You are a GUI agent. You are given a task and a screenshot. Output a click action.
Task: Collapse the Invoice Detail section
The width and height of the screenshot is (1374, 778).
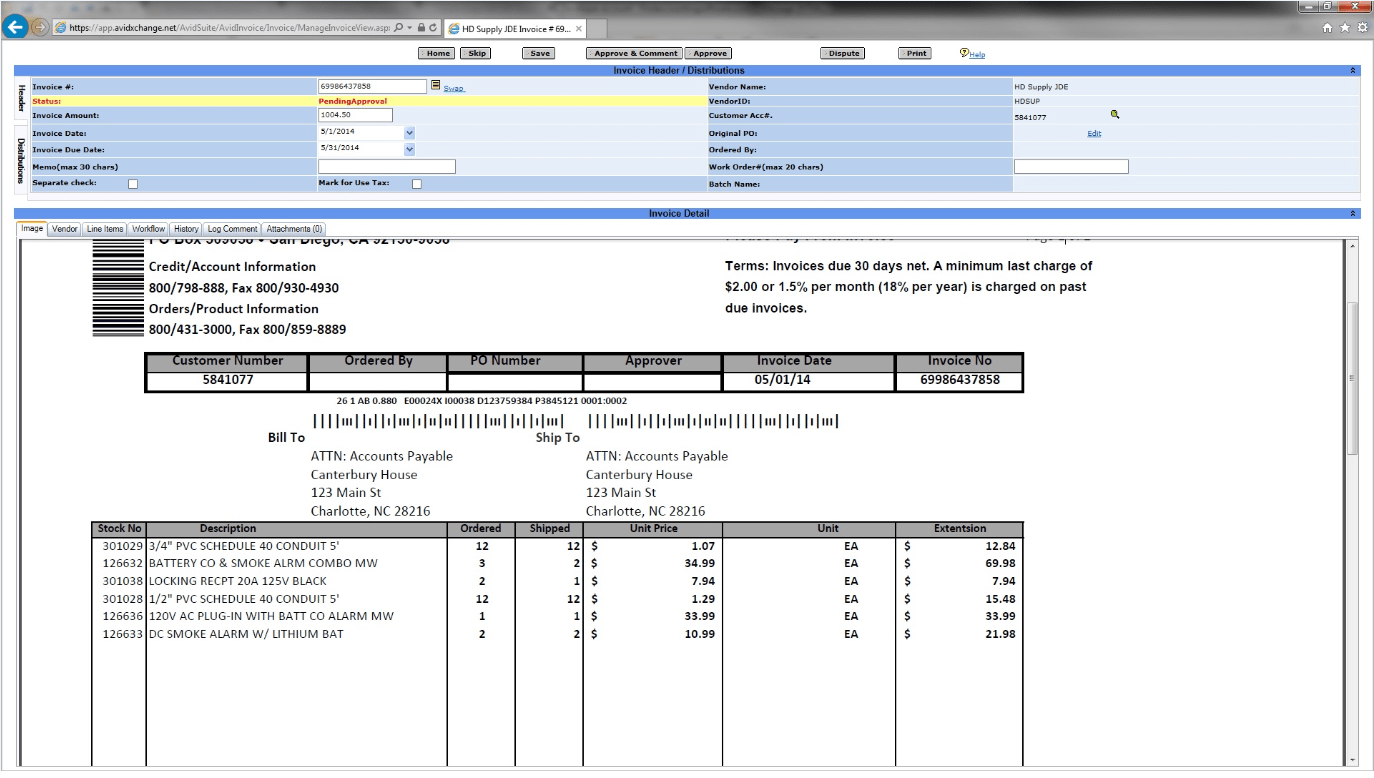pos(1353,214)
